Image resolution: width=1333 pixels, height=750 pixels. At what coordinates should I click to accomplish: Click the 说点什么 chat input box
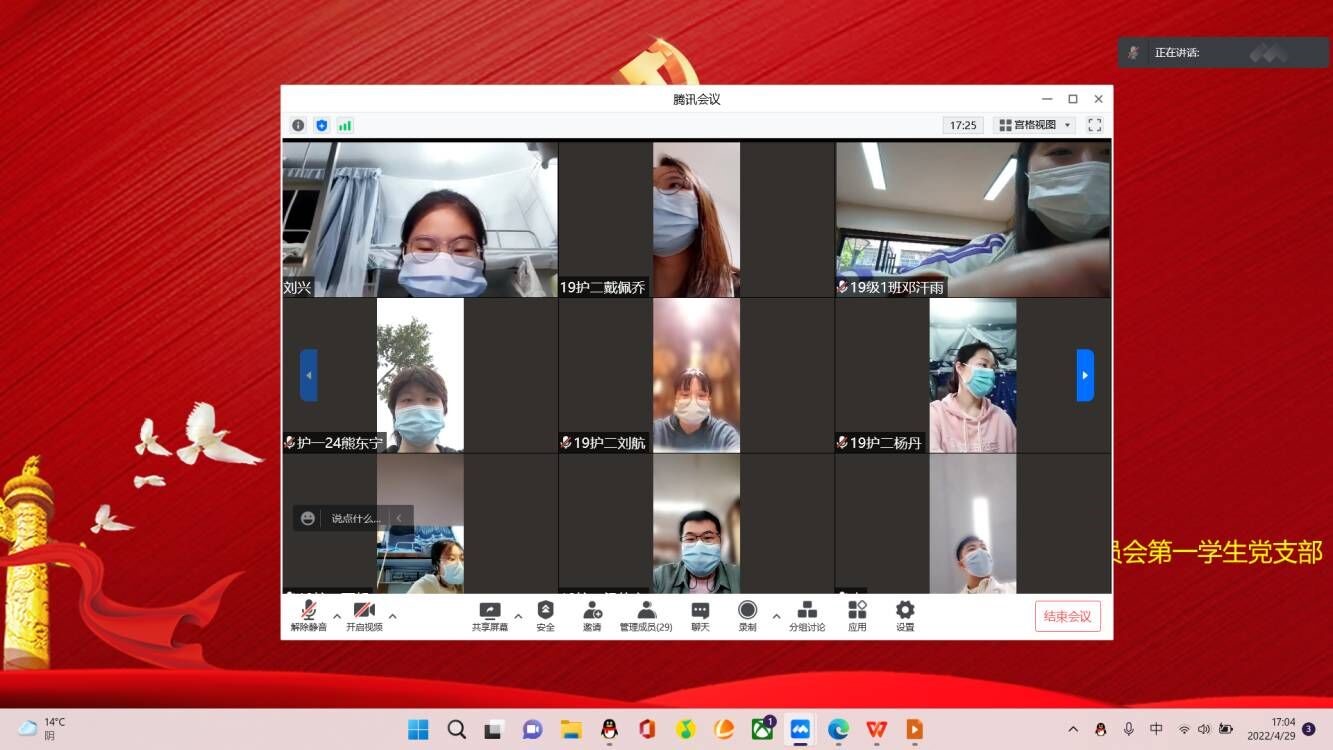point(355,518)
